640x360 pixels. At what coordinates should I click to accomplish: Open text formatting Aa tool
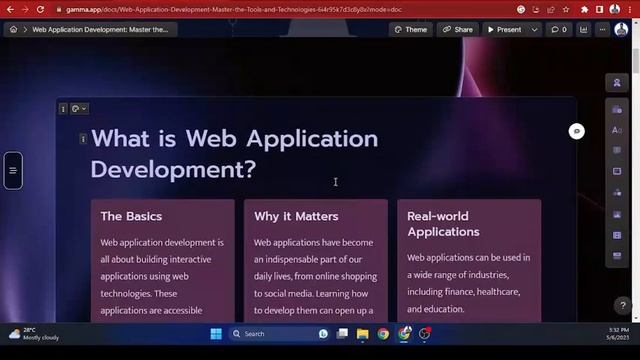[617, 130]
